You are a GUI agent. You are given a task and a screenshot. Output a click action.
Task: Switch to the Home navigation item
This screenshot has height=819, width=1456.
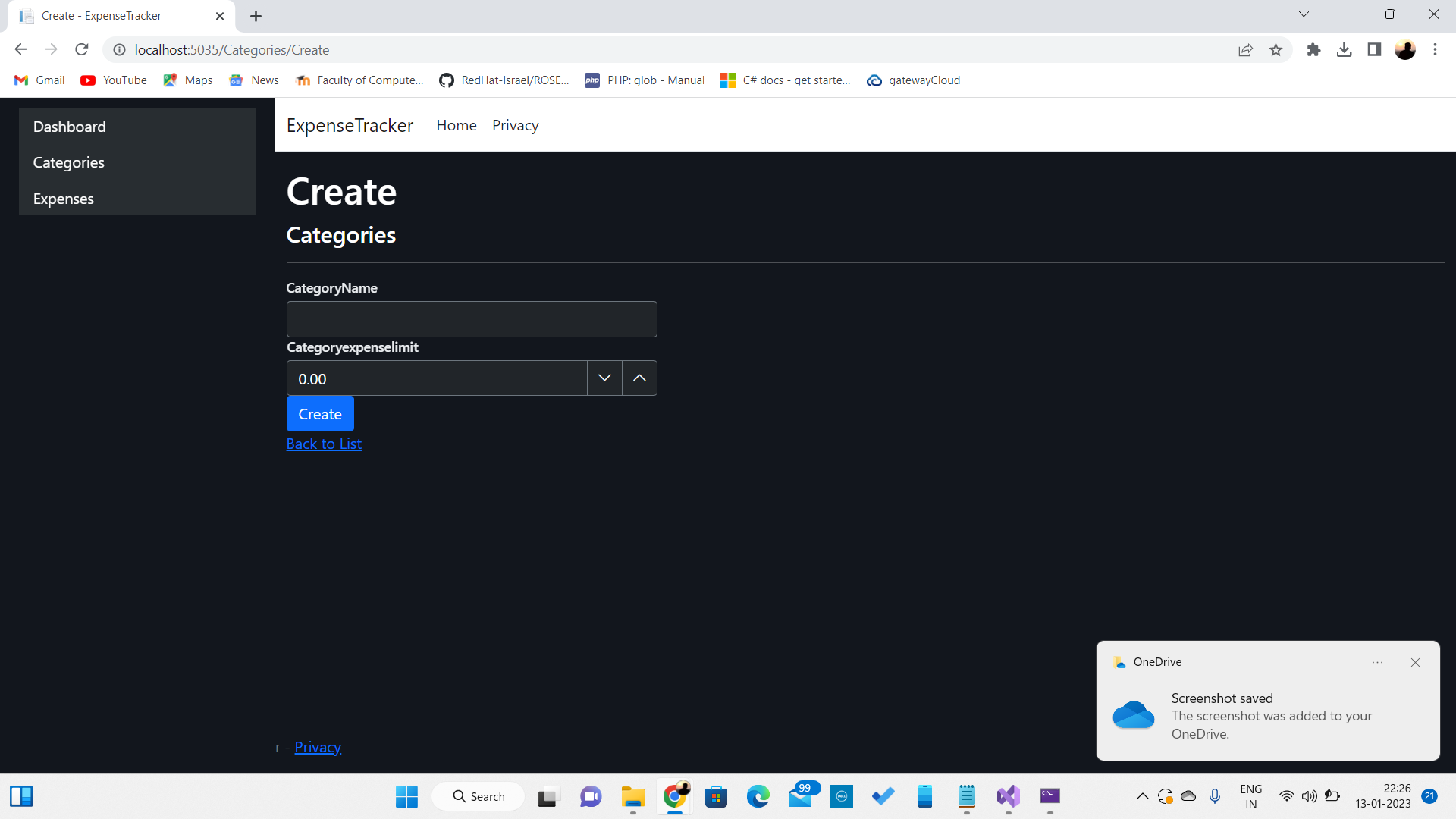(456, 125)
